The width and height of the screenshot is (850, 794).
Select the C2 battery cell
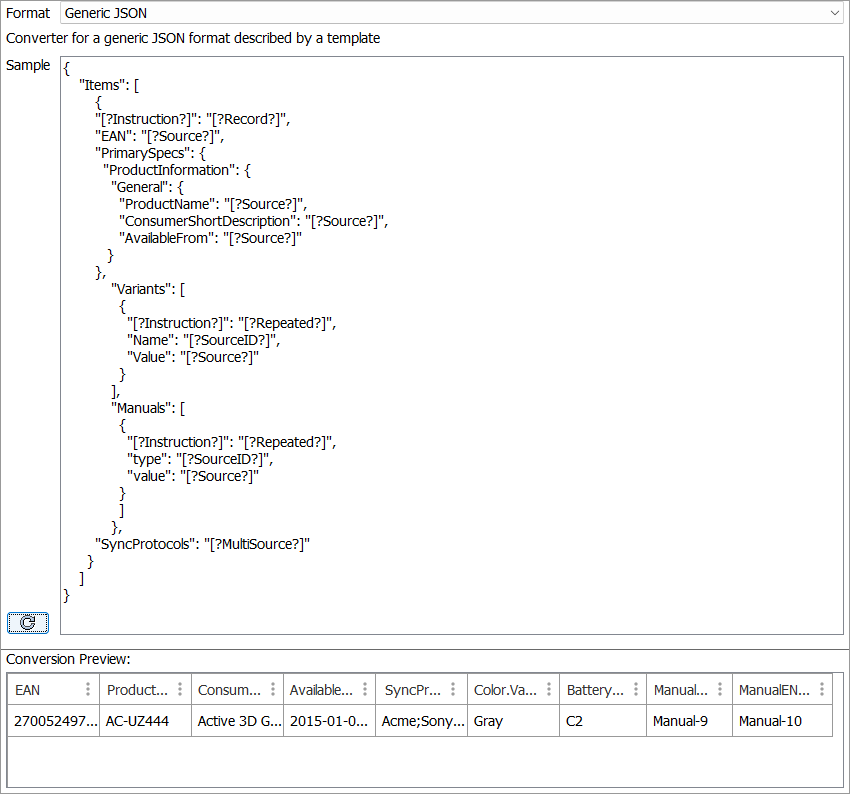(603, 721)
